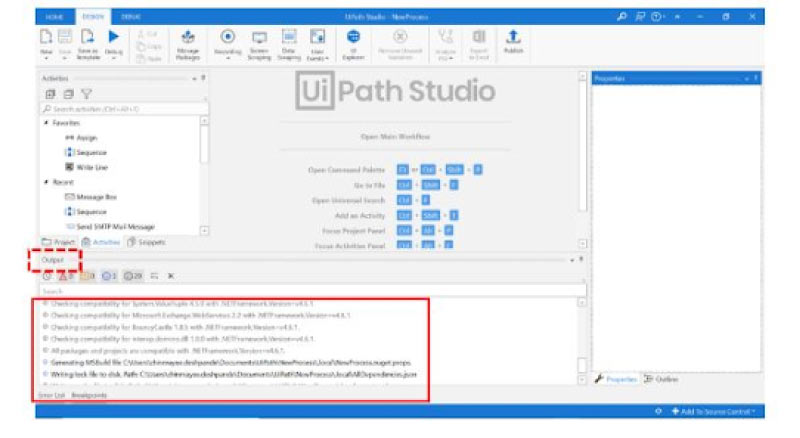Open the search magnifier in the title bar
Viewport: 800px width, 438px height.
[x=621, y=16]
